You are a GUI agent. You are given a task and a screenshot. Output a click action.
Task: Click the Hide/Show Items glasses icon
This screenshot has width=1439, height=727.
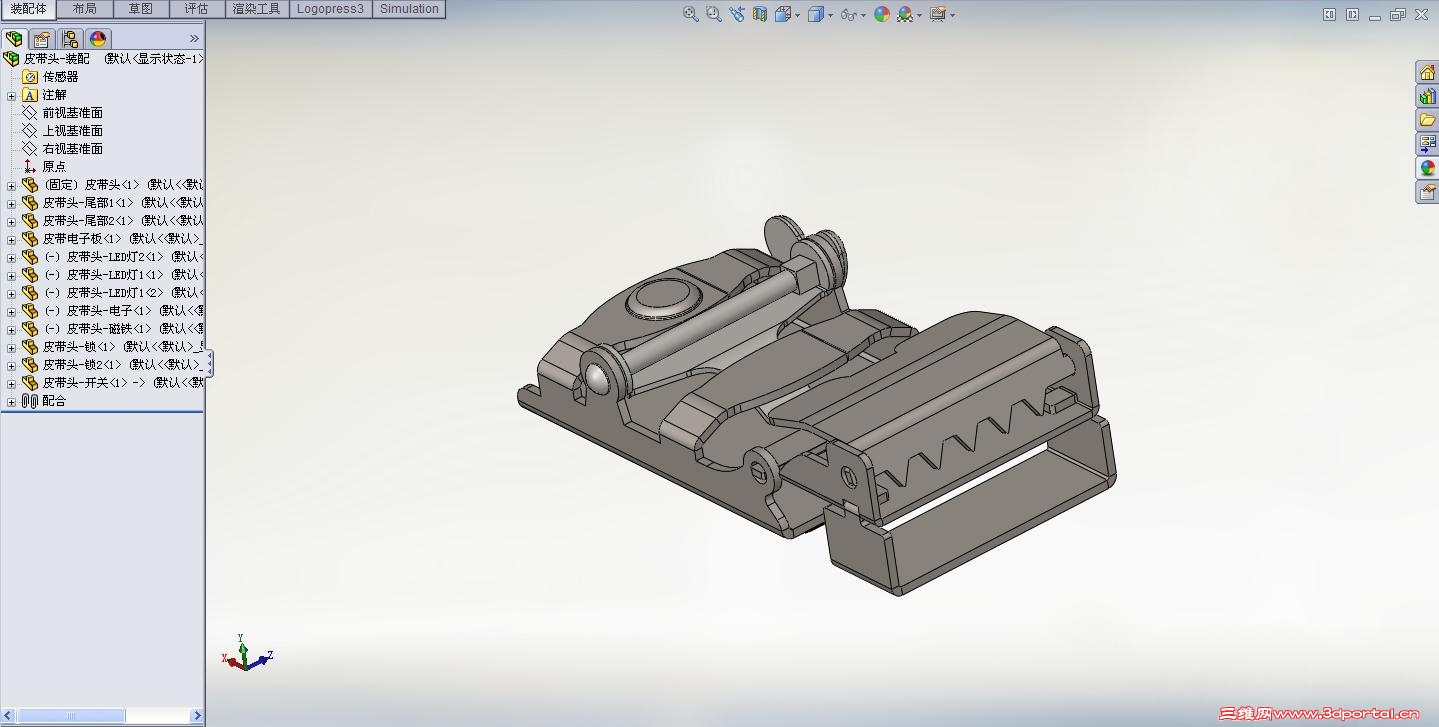click(x=848, y=14)
